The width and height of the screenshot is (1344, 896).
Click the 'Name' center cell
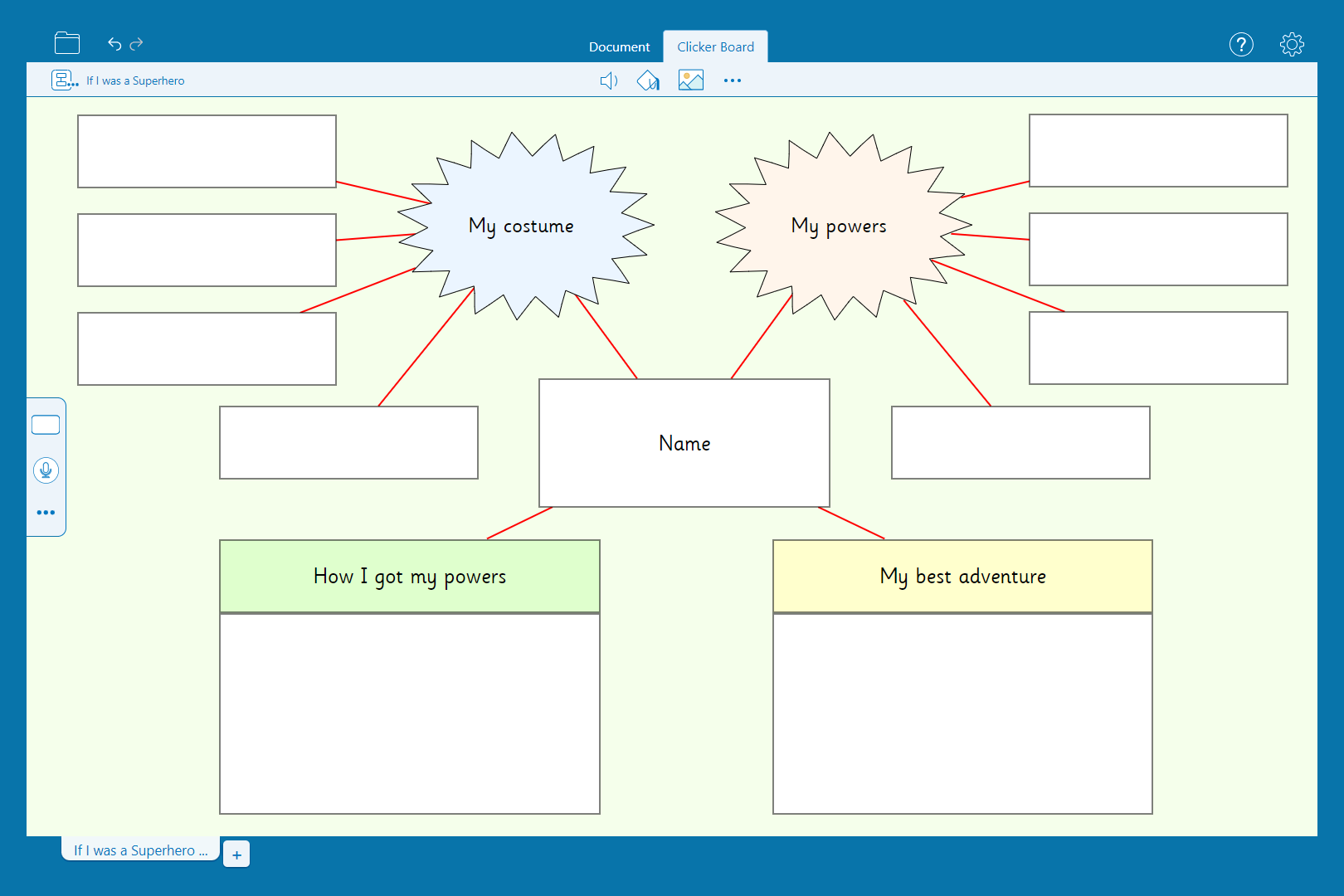(684, 443)
